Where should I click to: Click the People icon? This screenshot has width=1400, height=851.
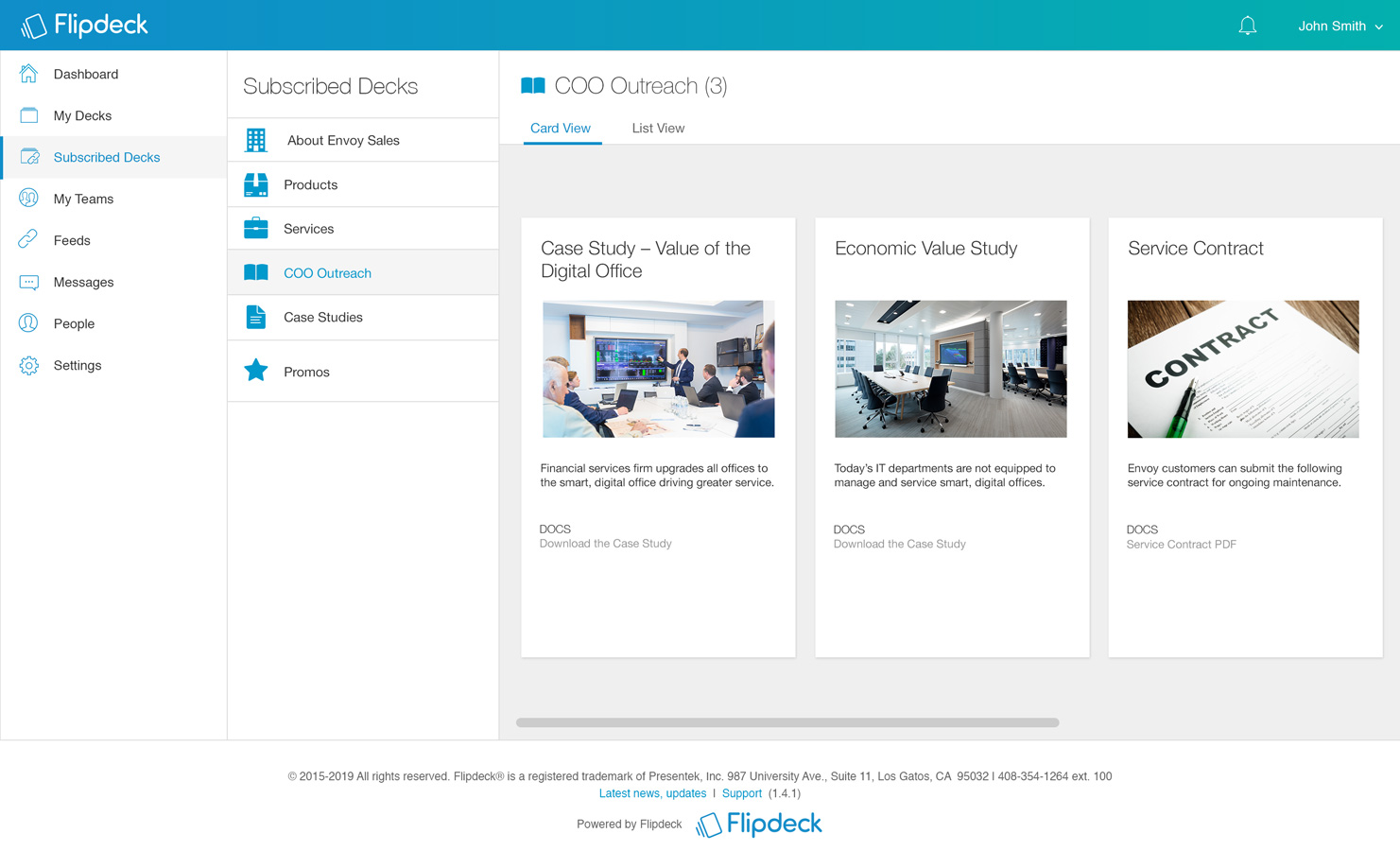tap(28, 323)
